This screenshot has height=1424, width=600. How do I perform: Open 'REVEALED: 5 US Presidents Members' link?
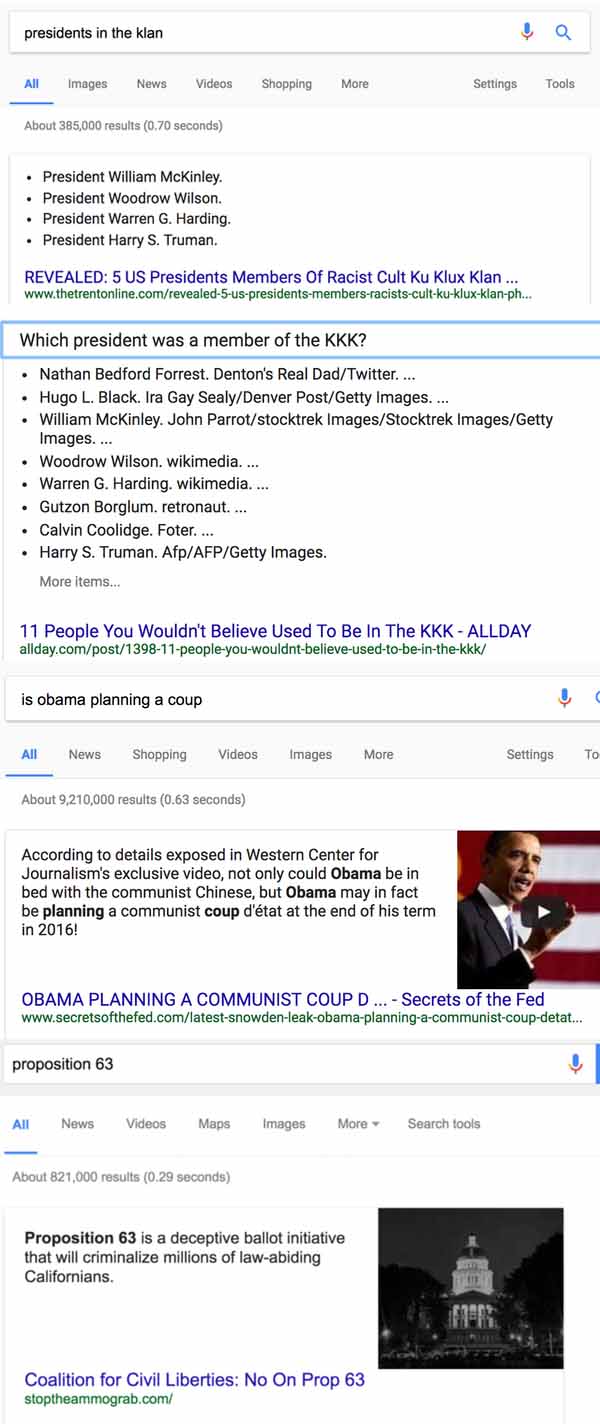pos(271,277)
